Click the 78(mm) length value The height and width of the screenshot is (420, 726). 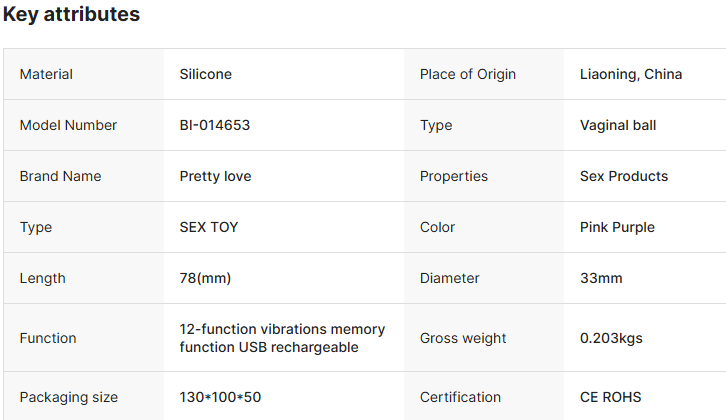coord(205,278)
